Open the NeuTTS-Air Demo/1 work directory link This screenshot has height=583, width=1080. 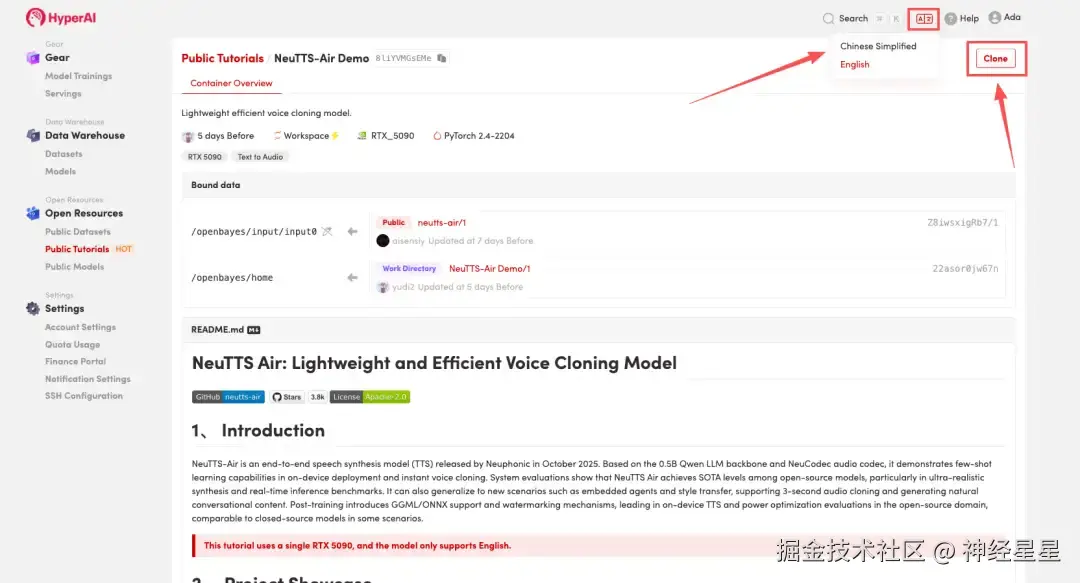(490, 269)
